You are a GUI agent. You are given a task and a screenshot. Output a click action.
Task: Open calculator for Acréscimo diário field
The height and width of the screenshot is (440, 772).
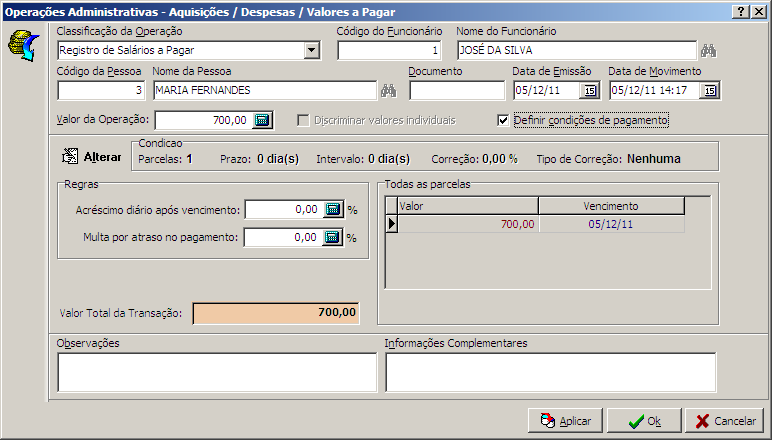tap(333, 210)
